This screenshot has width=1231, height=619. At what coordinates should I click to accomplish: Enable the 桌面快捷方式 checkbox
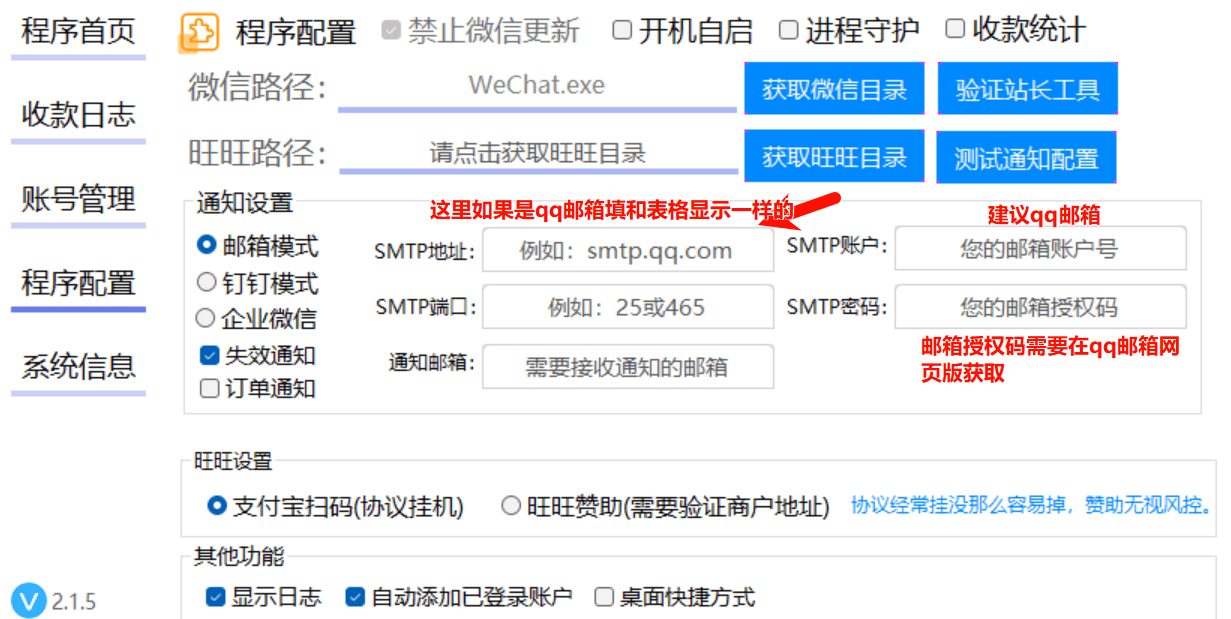pos(604,597)
